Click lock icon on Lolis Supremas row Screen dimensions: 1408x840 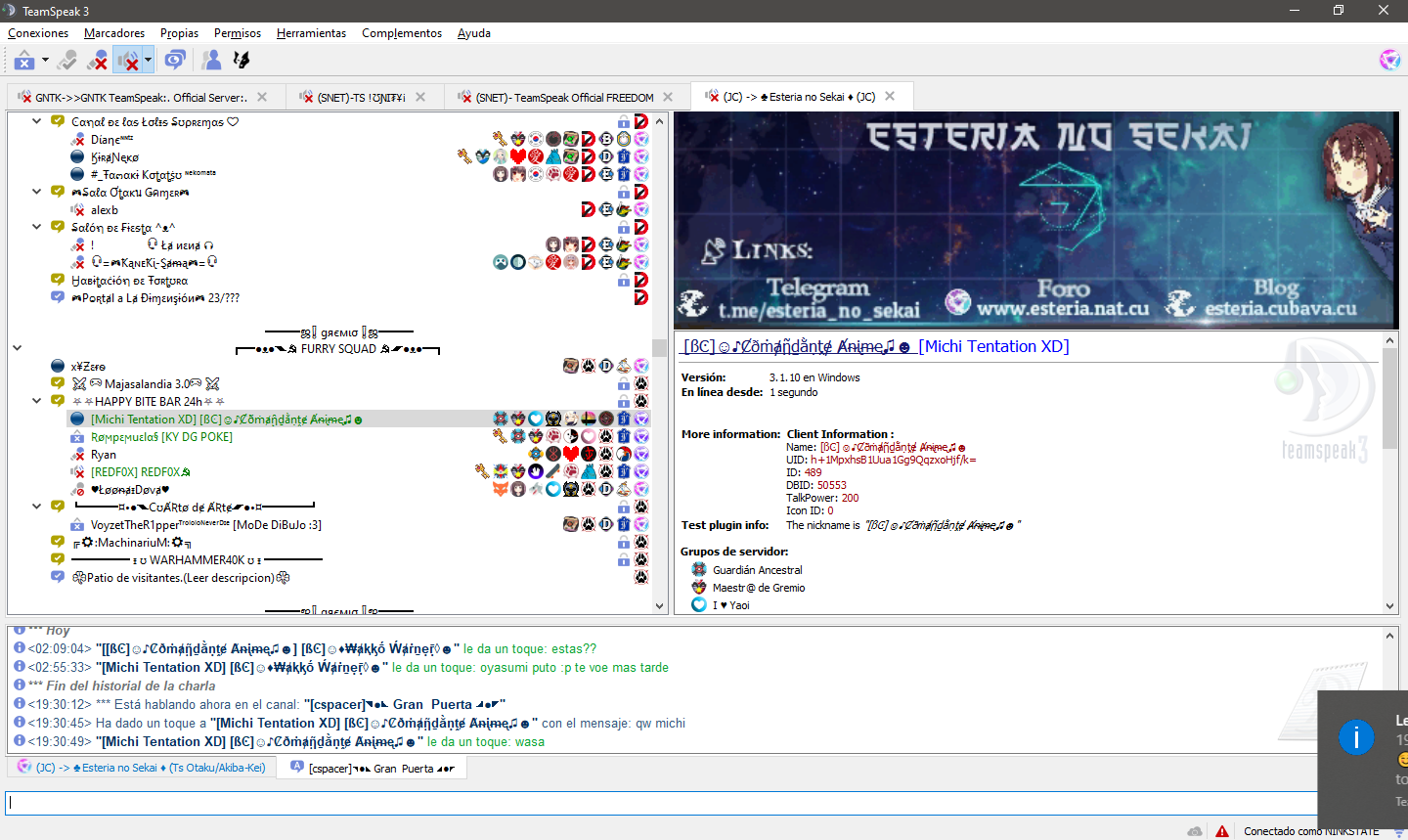click(623, 122)
